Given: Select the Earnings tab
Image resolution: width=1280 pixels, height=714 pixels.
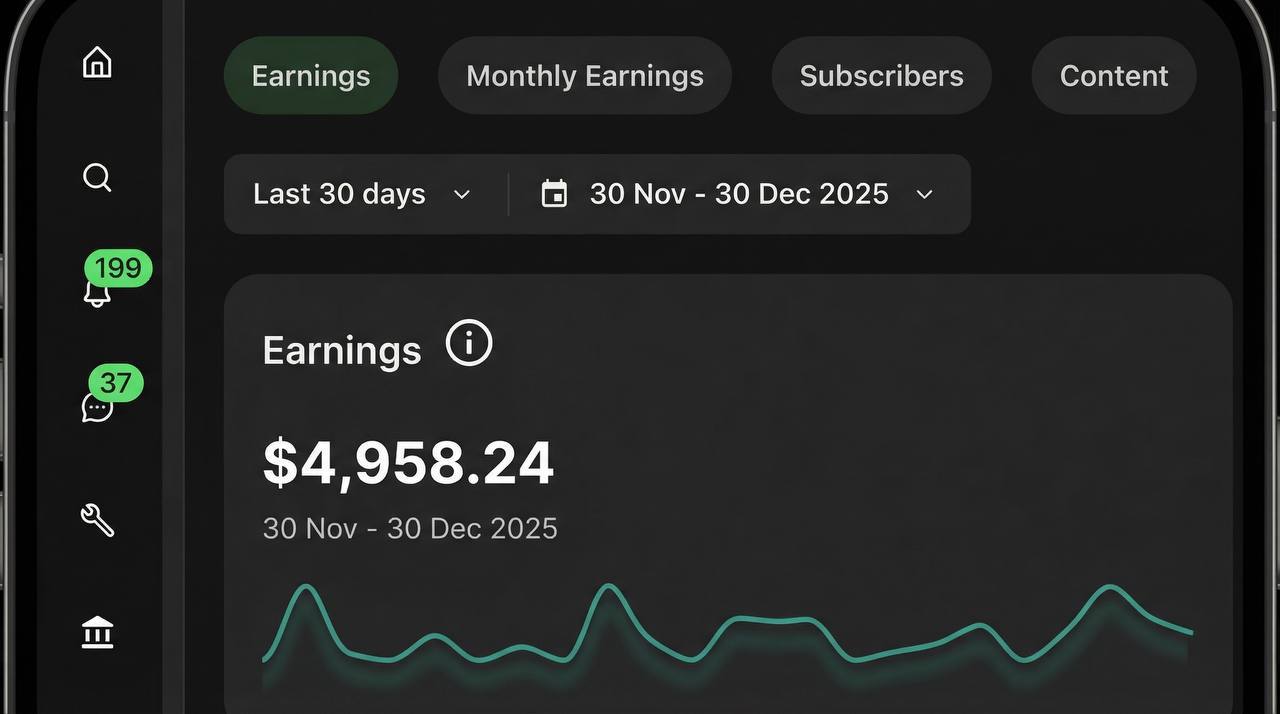Looking at the screenshot, I should click(311, 76).
